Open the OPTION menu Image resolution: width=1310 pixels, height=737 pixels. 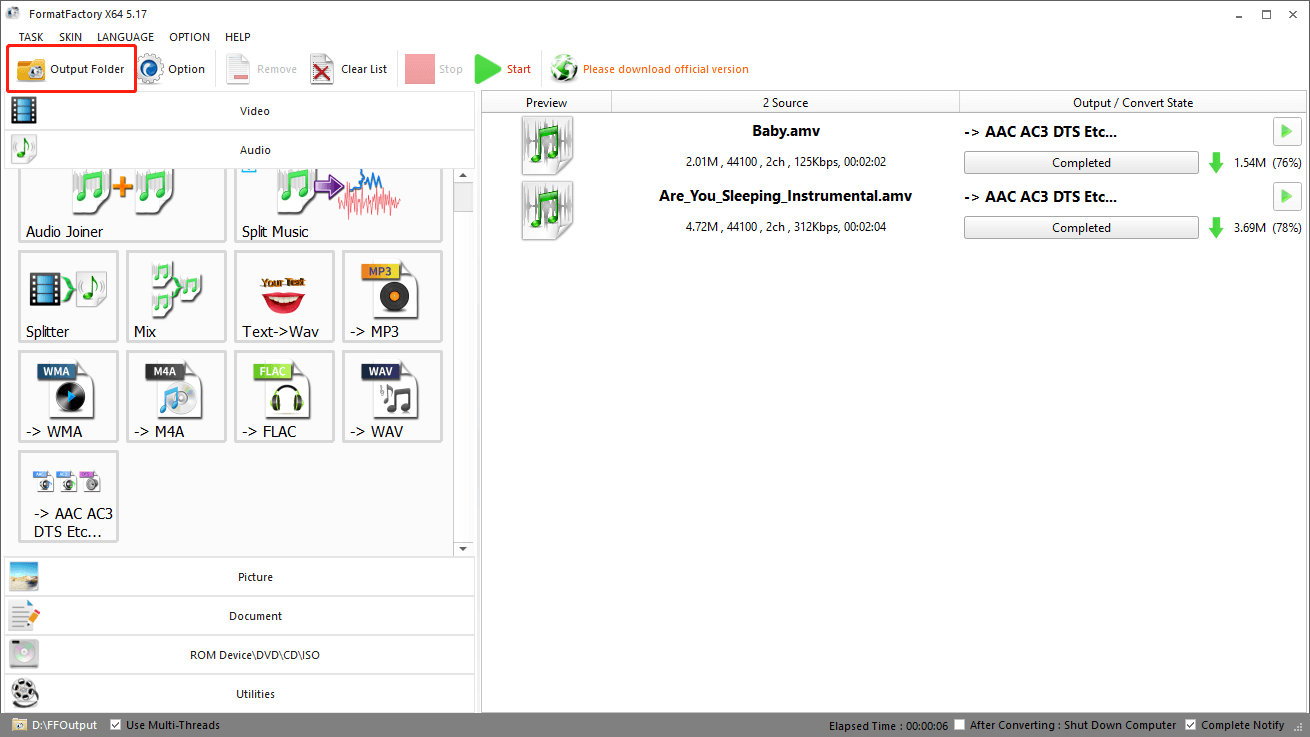click(190, 37)
